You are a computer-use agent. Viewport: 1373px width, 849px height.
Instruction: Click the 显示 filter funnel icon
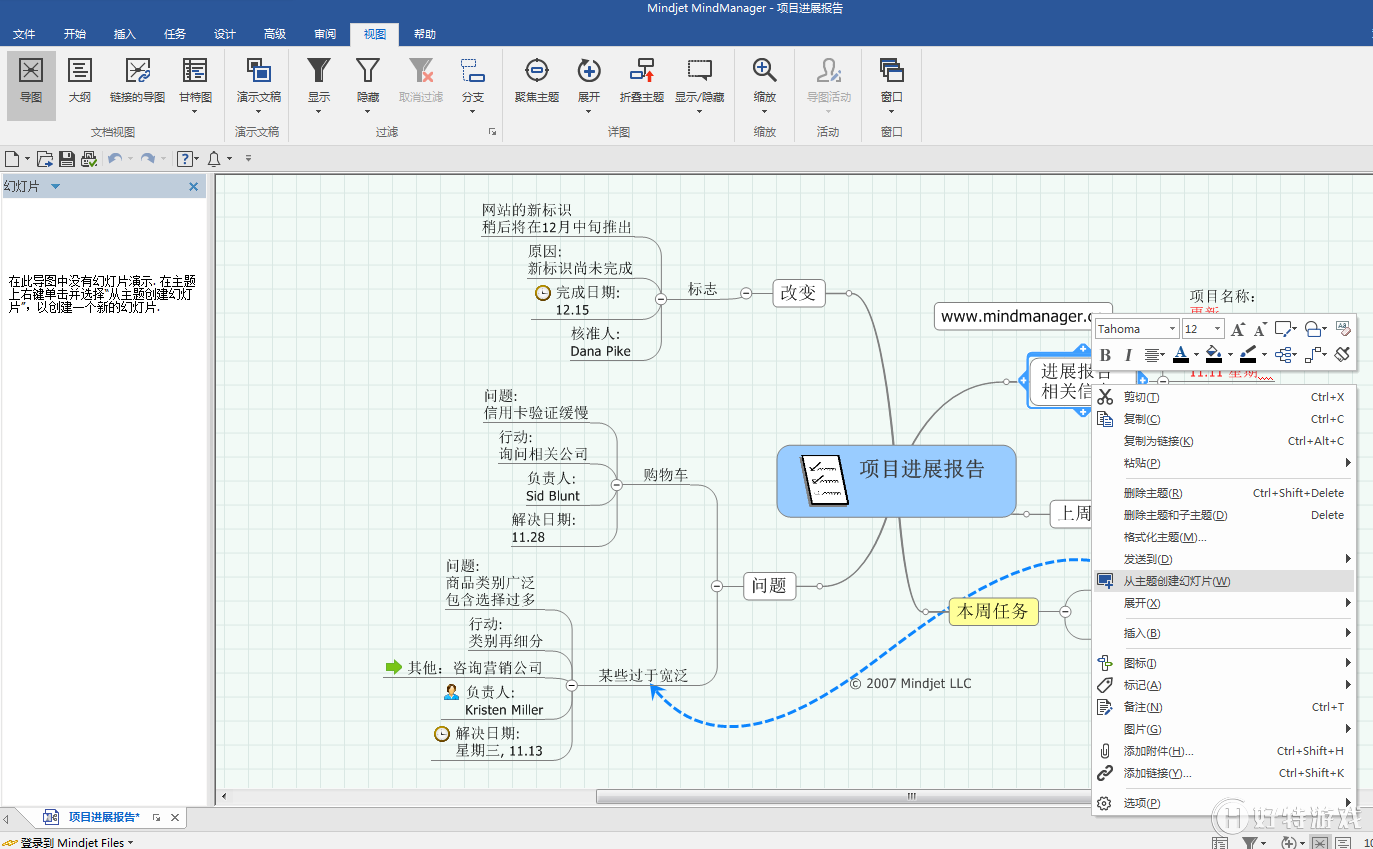click(318, 70)
